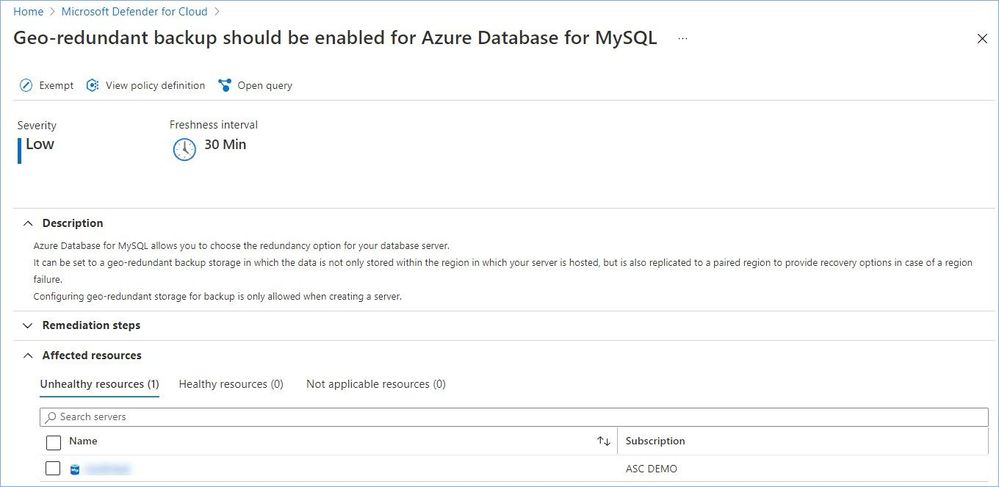This screenshot has width=999, height=487.
Task: Click the Low severity value
Action: click(x=40, y=144)
